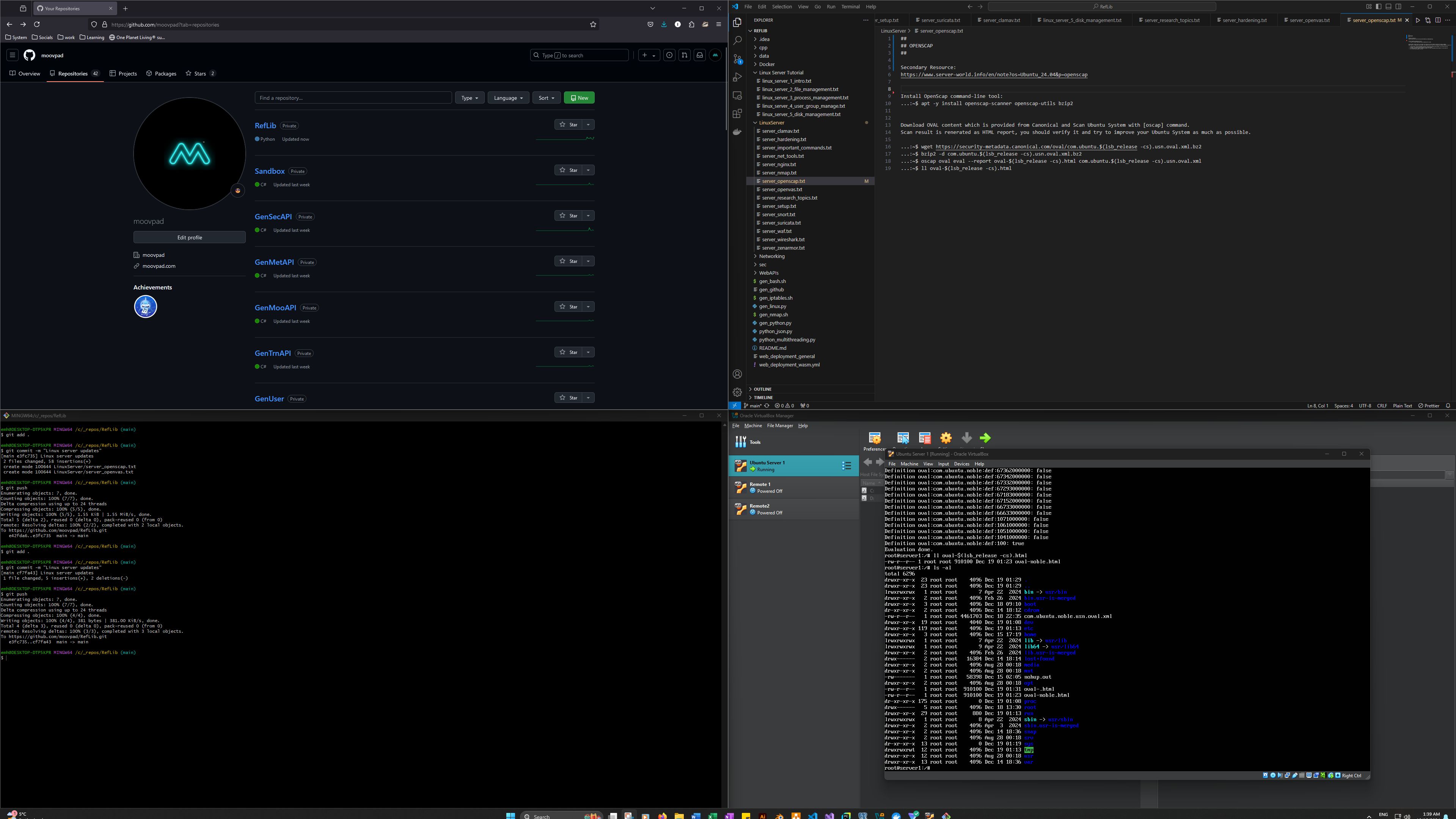Click green New repository button
This screenshot has height=819, width=1456.
pyautogui.click(x=580, y=98)
